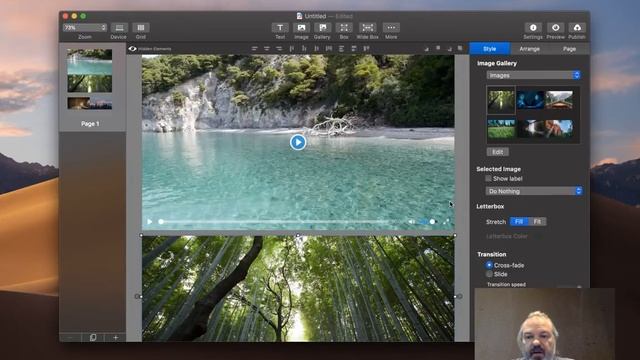Select the green grass gallery thumbnail
640x360 pixels.
tap(501, 129)
